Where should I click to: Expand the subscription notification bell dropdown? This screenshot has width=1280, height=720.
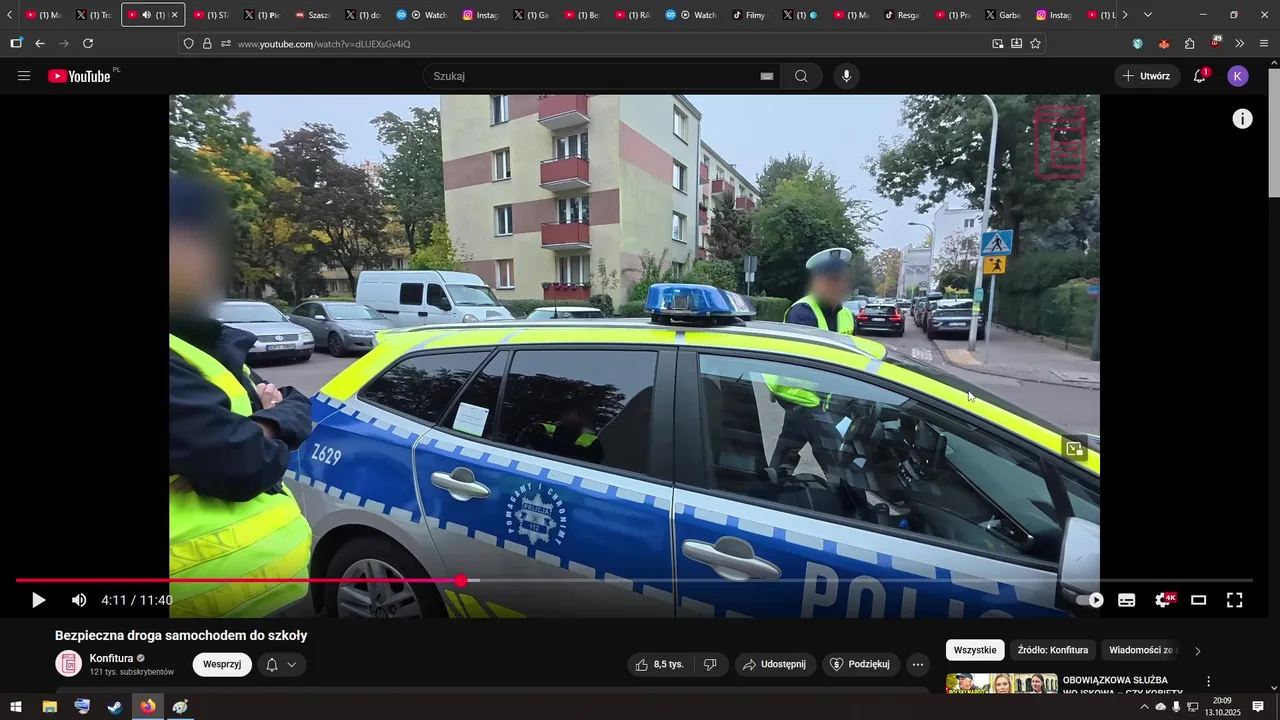282,664
